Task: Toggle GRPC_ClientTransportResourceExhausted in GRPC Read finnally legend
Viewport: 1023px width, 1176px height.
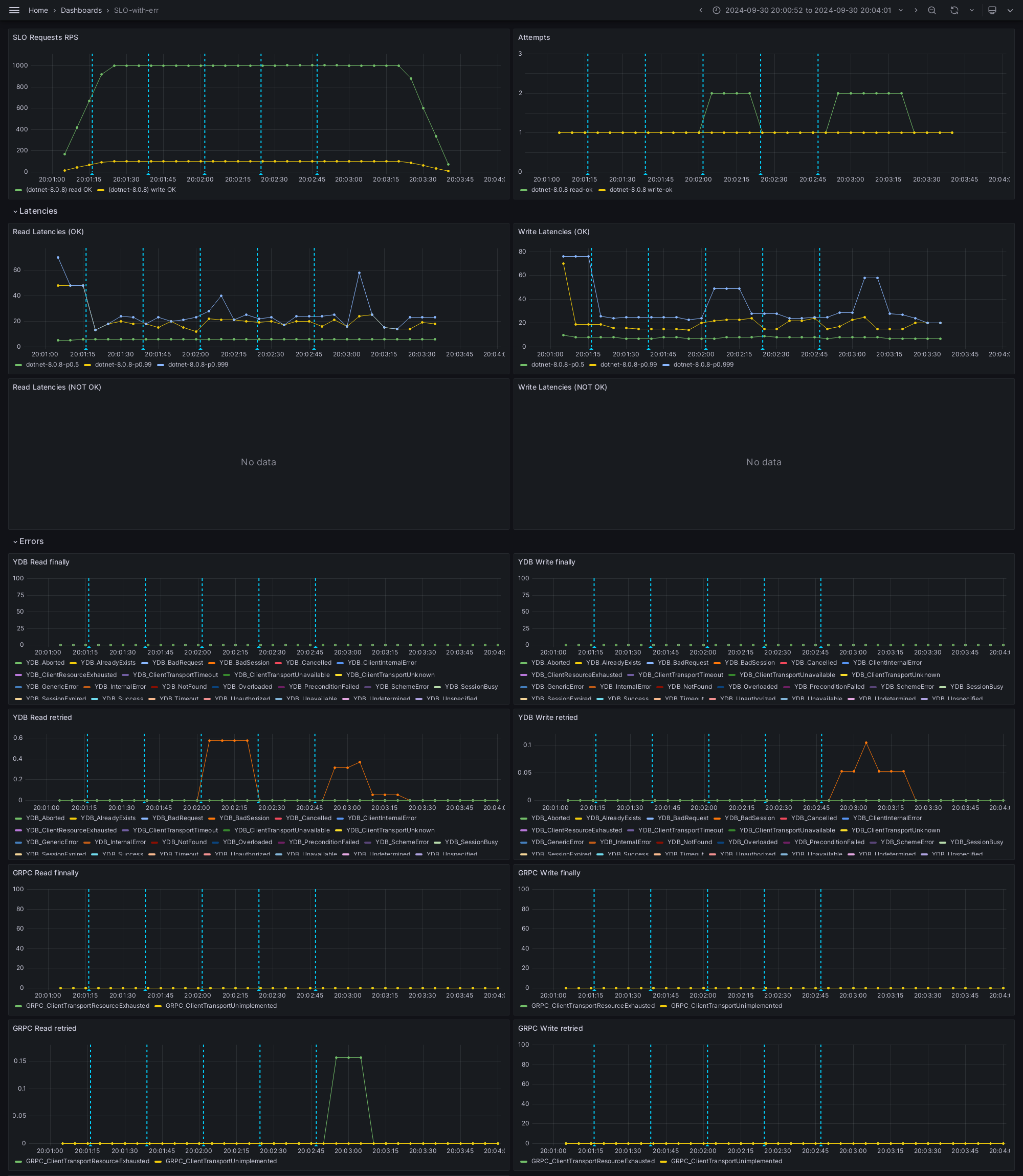Action: (x=87, y=1006)
